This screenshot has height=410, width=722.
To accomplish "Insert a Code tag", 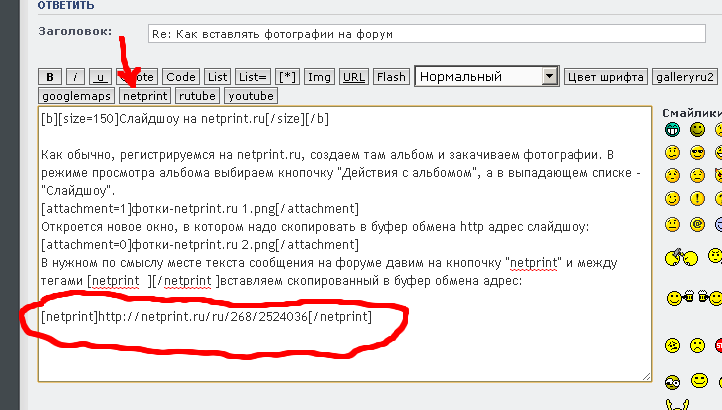I will [181, 77].
